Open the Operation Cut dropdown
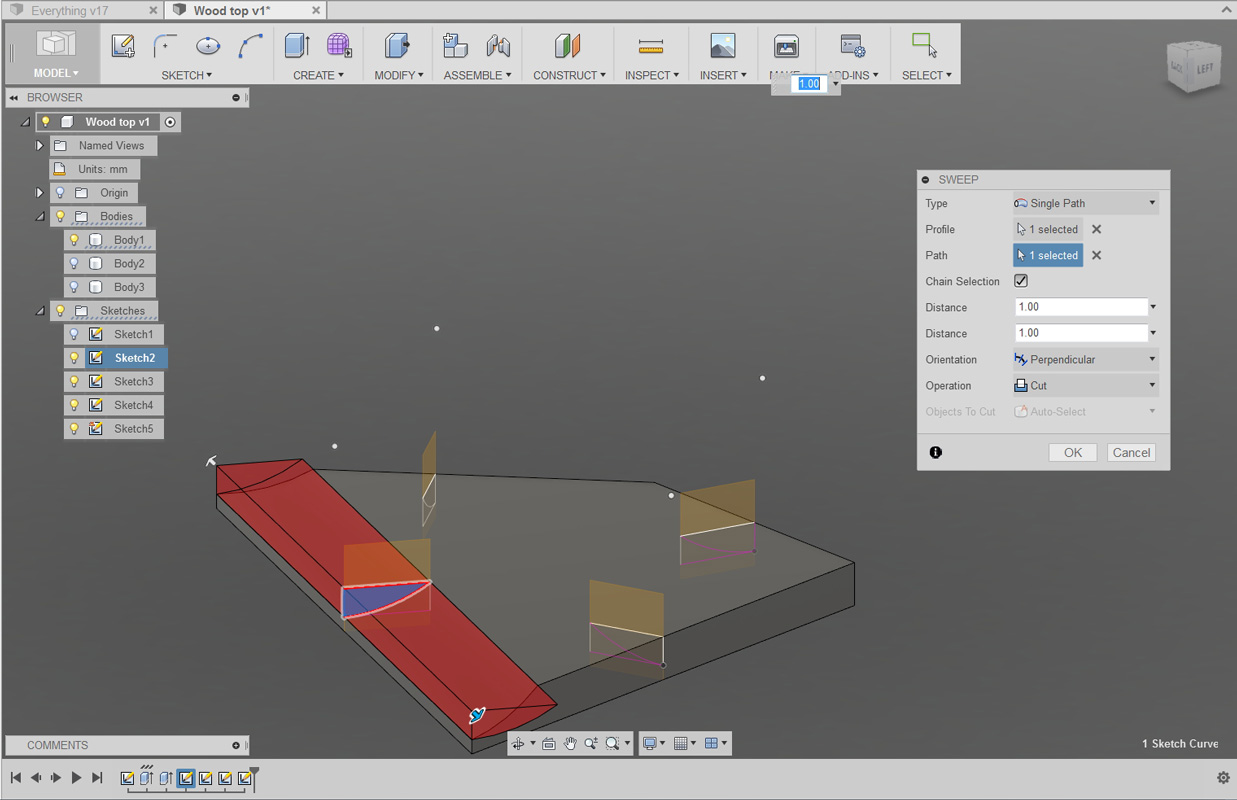The height and width of the screenshot is (800, 1237). (x=1086, y=385)
